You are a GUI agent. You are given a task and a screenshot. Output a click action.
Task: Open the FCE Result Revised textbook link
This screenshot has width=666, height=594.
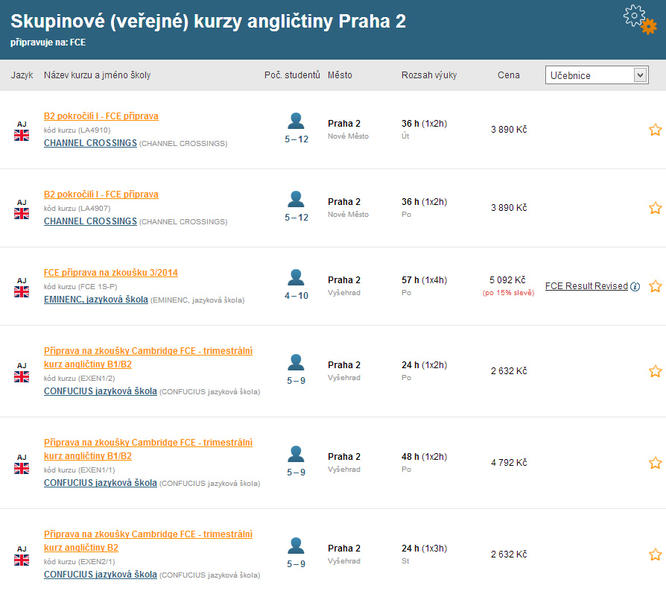(586, 286)
